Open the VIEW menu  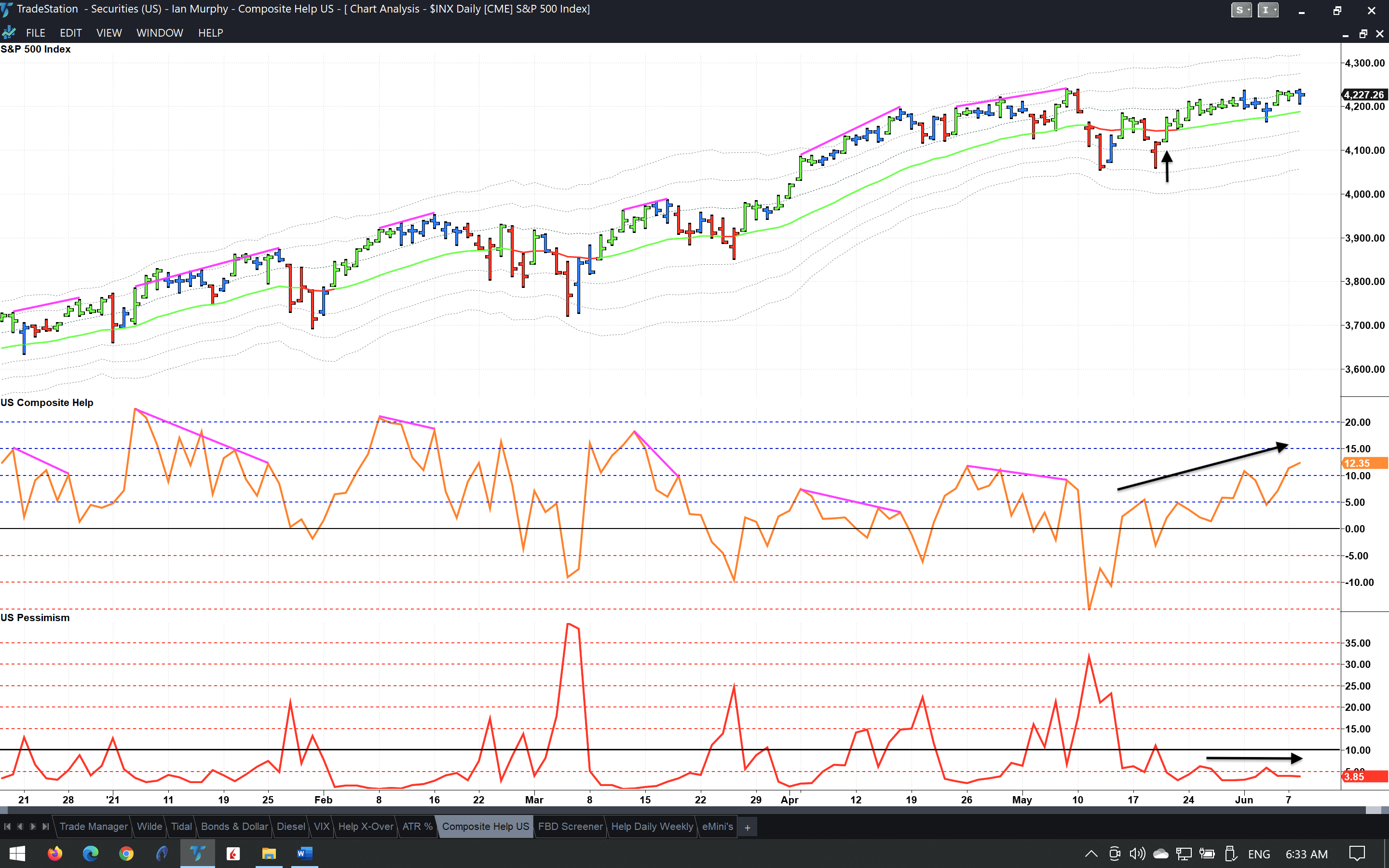pos(109,33)
